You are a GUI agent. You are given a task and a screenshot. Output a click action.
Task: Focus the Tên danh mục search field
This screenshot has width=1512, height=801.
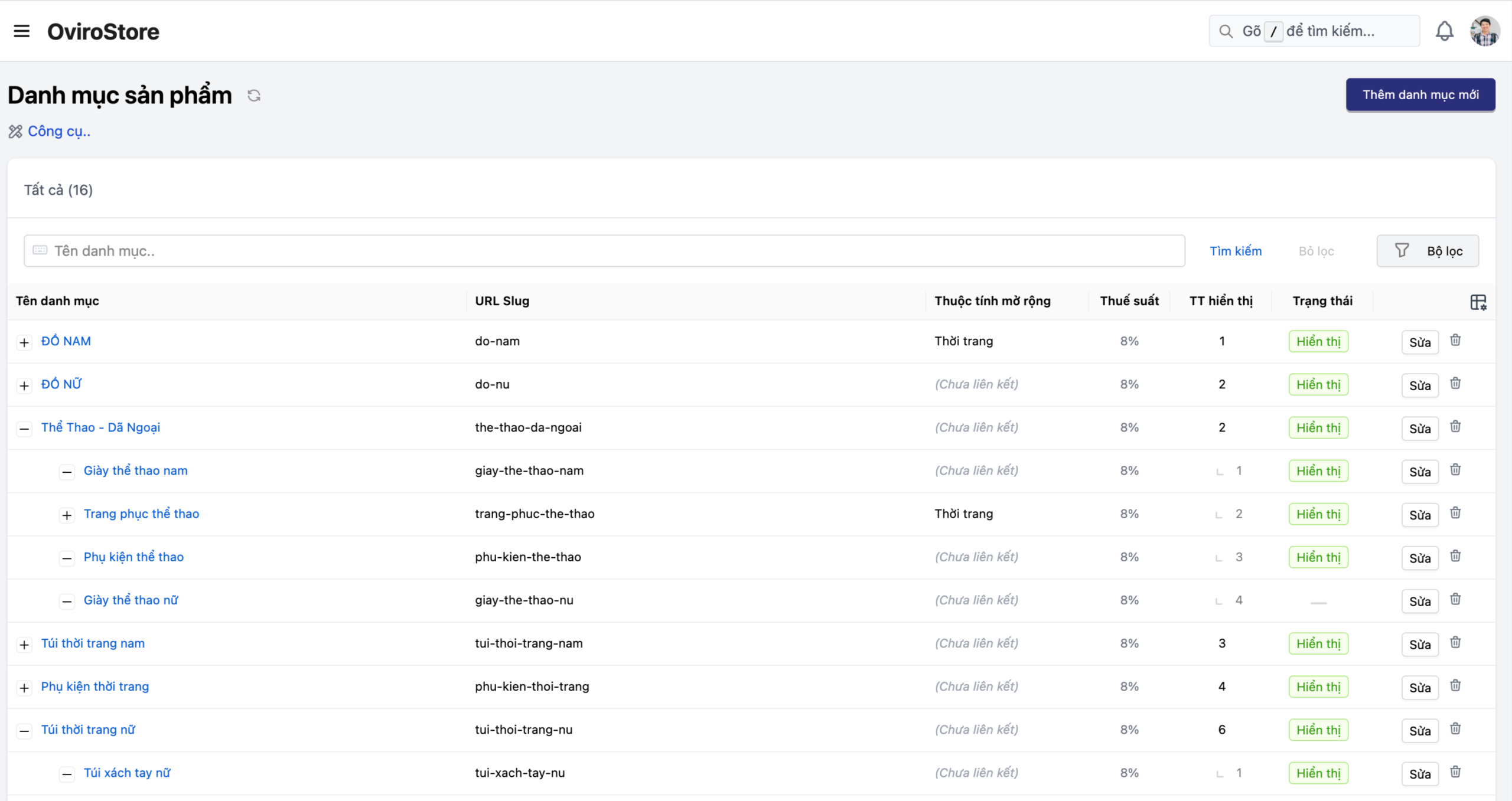602,251
